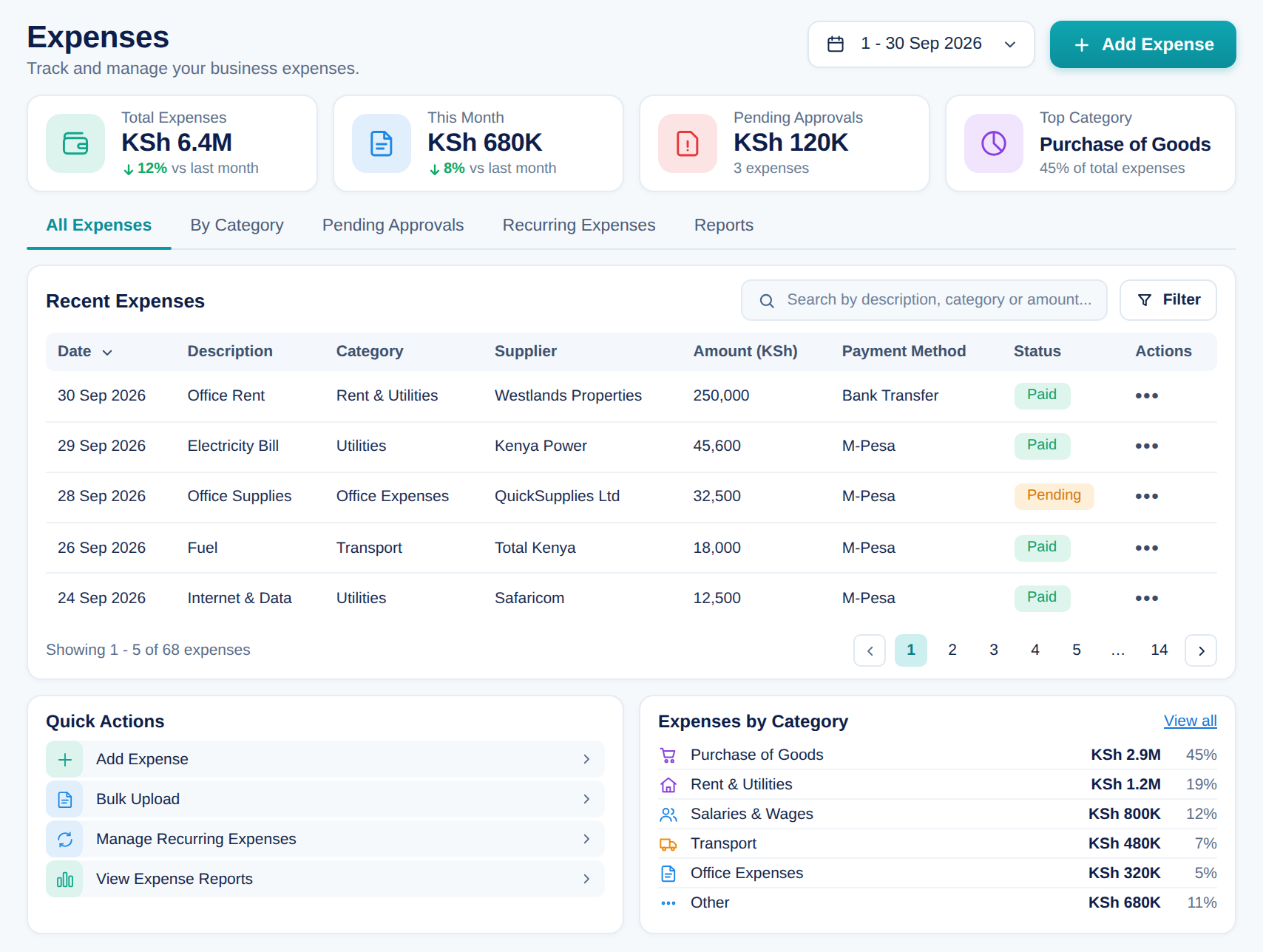Click the Pending status badge for Office Supplies

pyautogui.click(x=1054, y=496)
